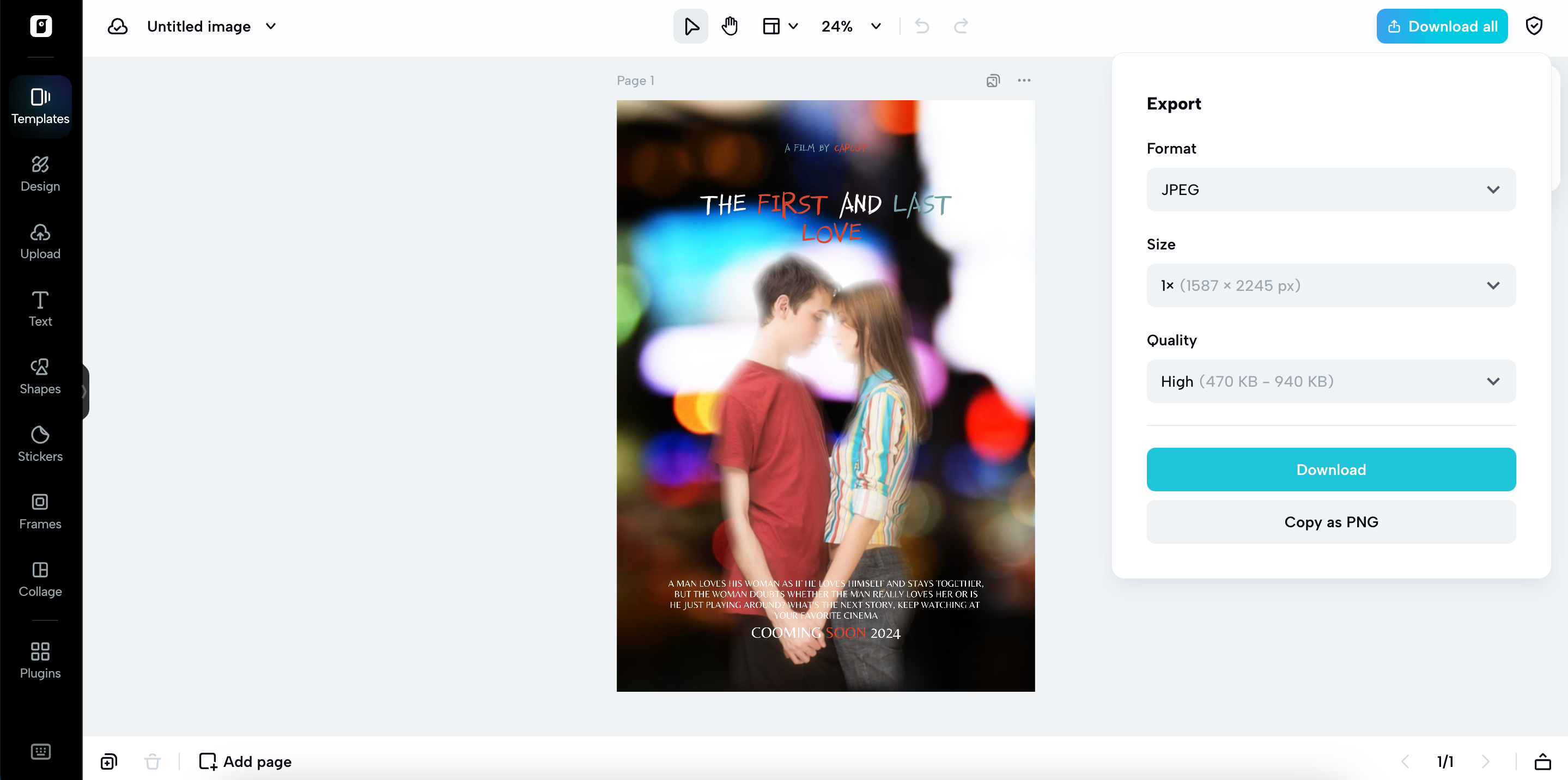Copy the design as PNG

click(x=1330, y=521)
